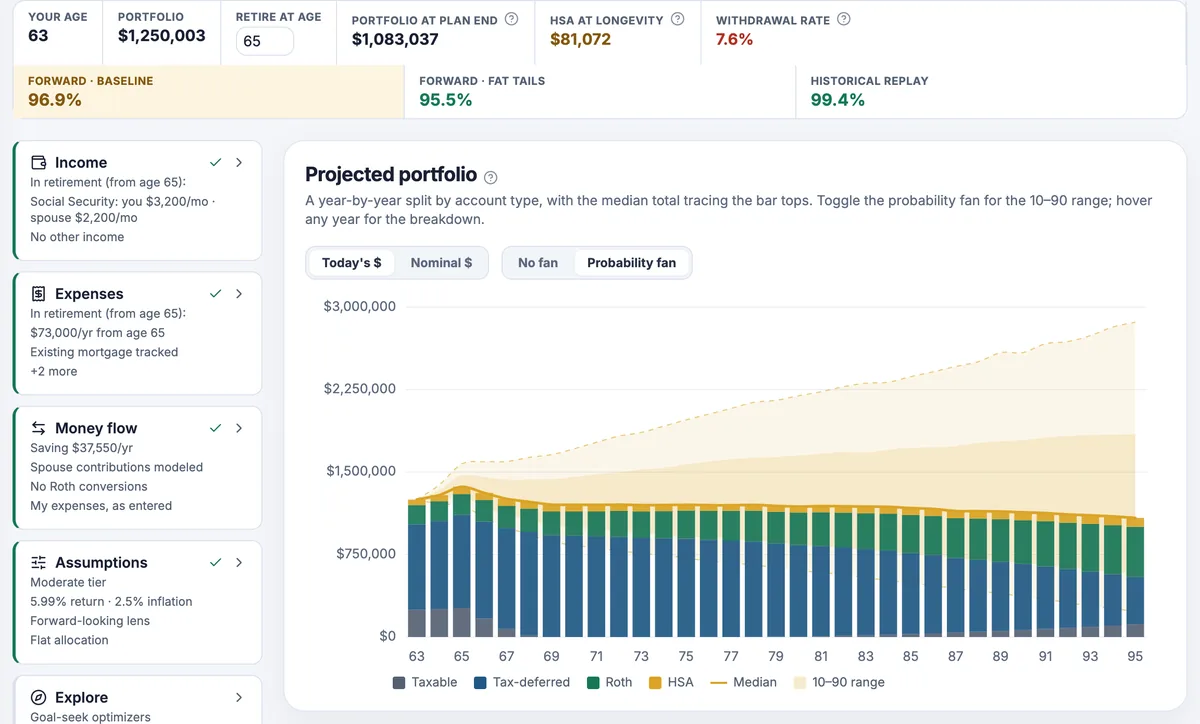Click the 99.4% historical replay percentage
Viewport: 1200px width, 724px height.
point(837,100)
